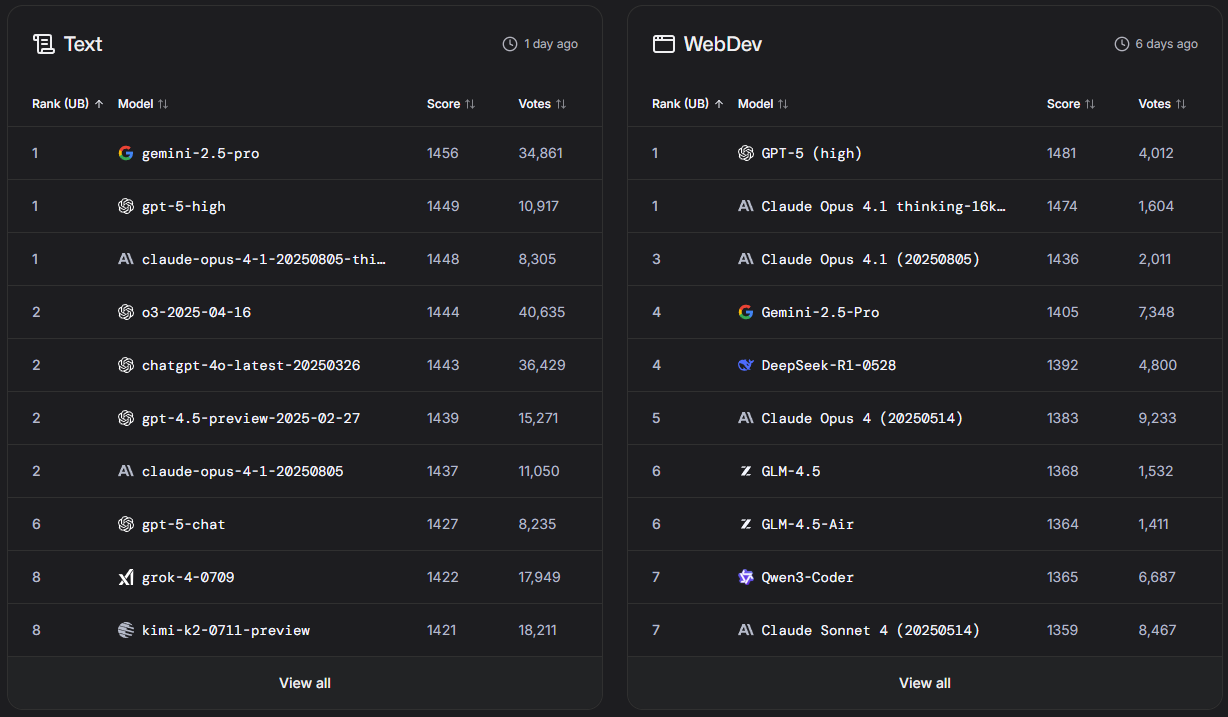Image resolution: width=1228 pixels, height=717 pixels.
Task: Click the clock icon next to "1 day ago"
Action: coord(510,44)
